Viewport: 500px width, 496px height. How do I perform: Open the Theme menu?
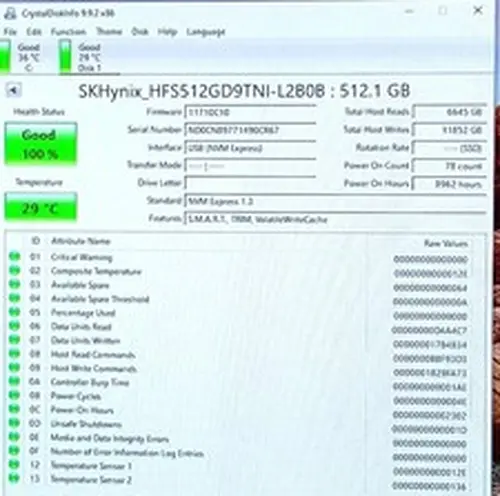pos(109,32)
